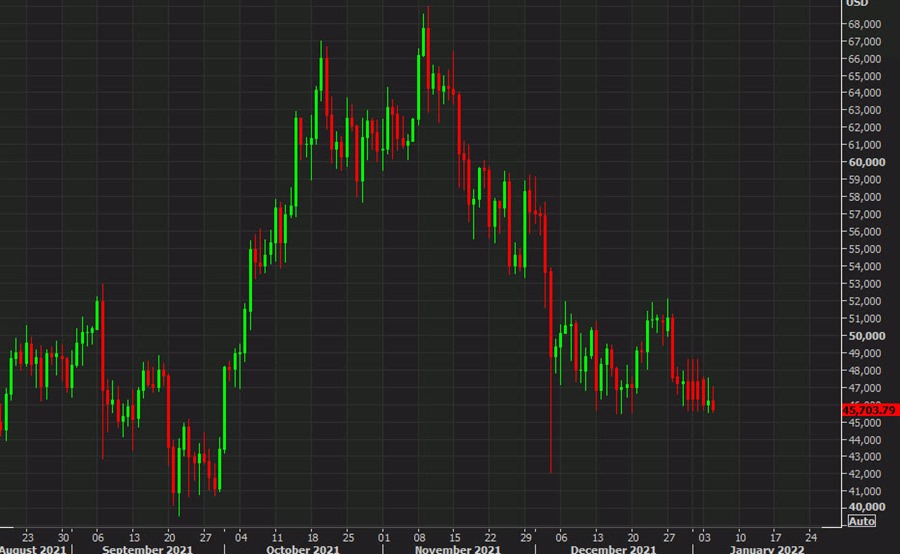Click the 40,000 price axis label
The image size is (900, 554).
pos(865,508)
